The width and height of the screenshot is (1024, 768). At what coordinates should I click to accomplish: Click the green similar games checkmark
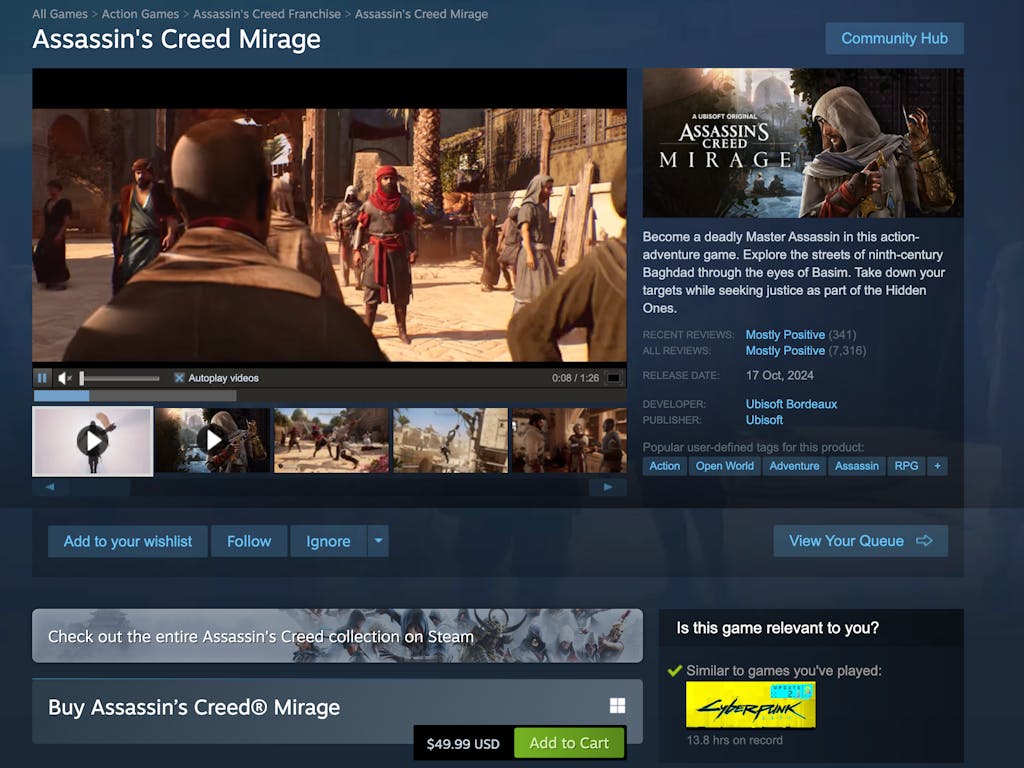point(675,671)
